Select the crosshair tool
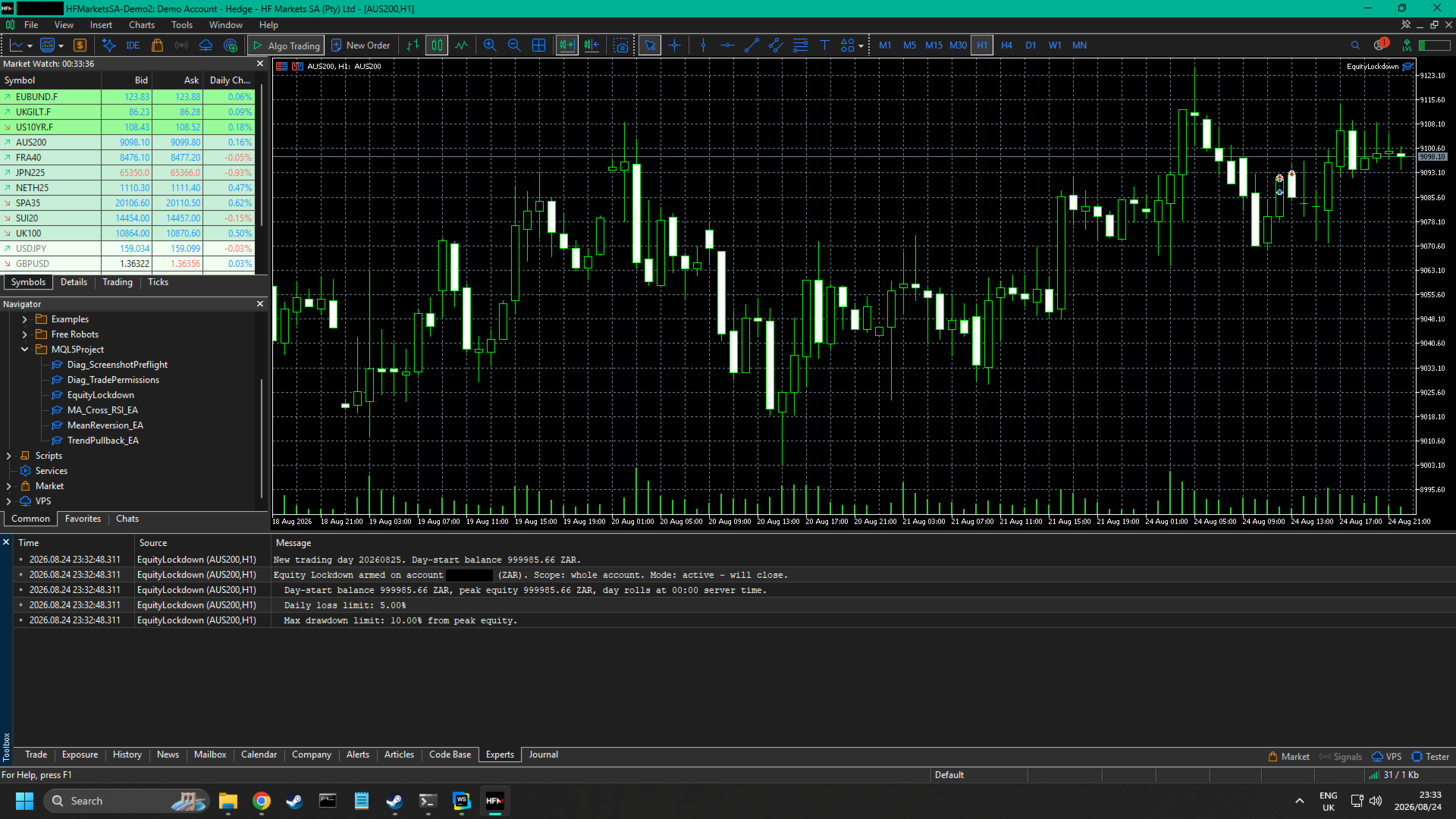The image size is (1456, 819). (674, 45)
